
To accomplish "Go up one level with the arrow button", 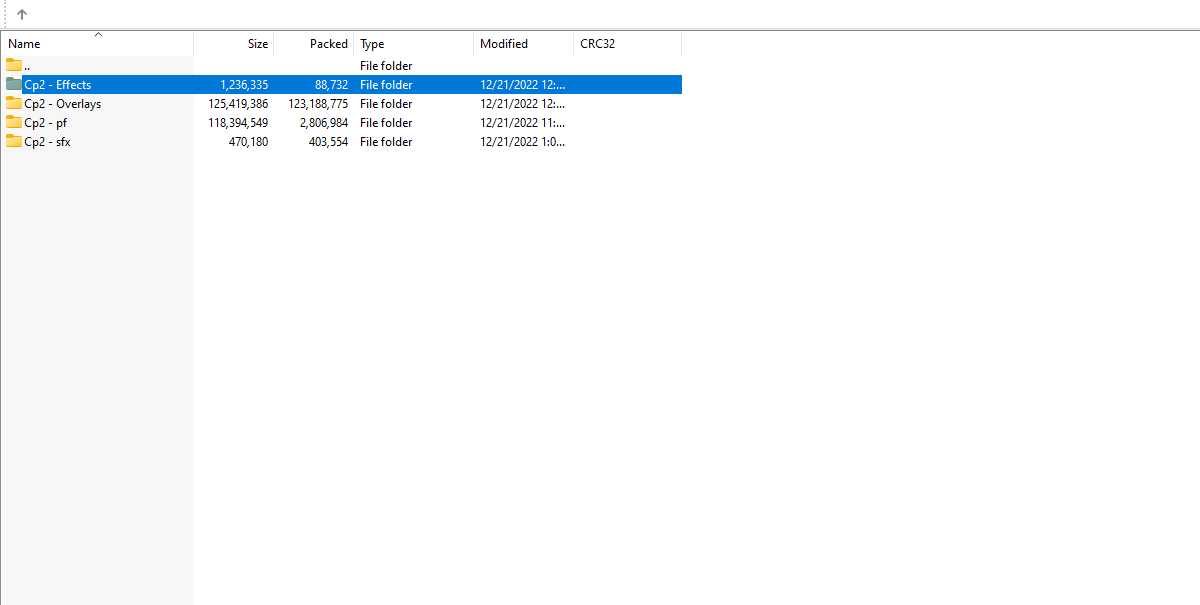I will coord(22,14).
